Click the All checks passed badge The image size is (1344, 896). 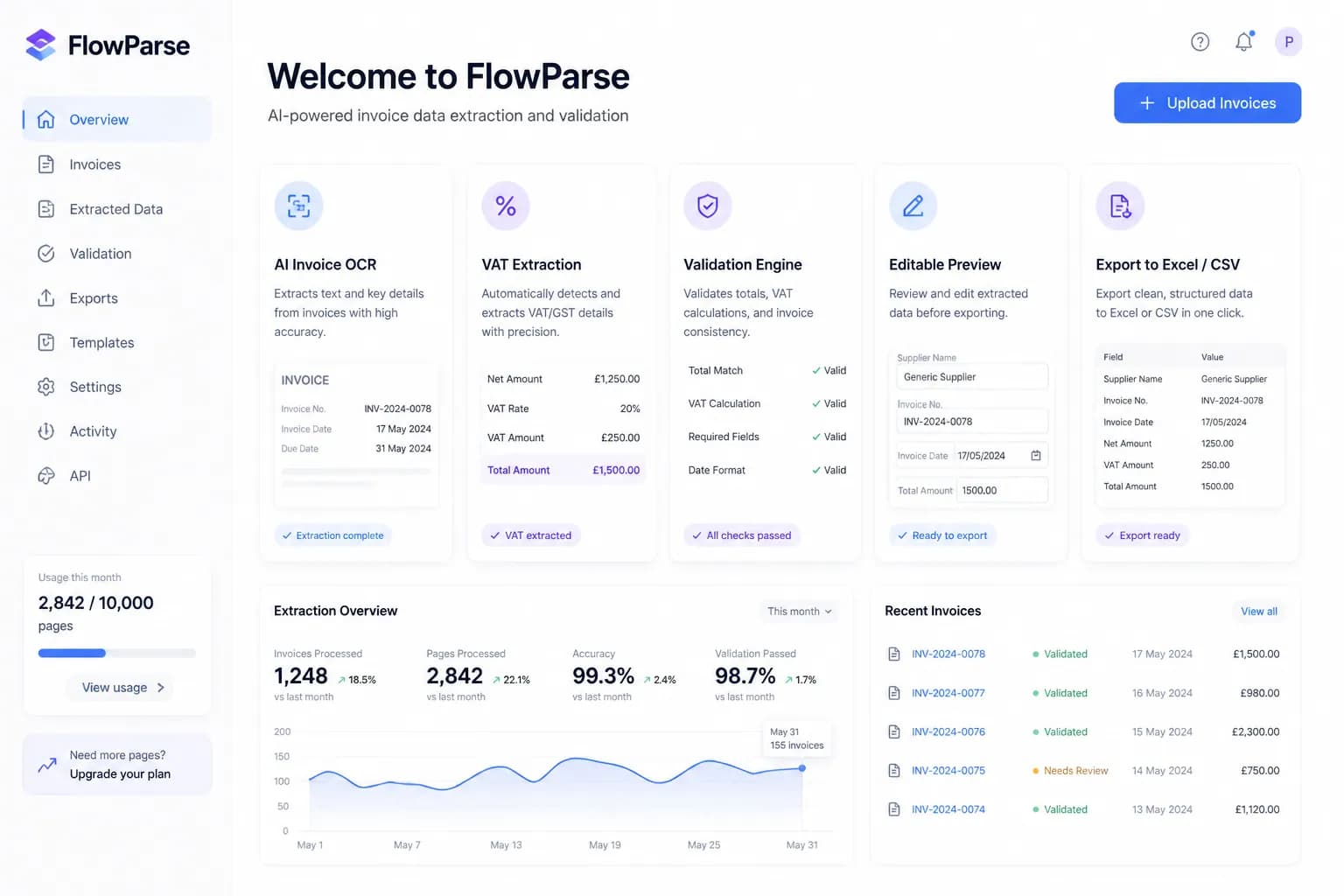click(741, 535)
